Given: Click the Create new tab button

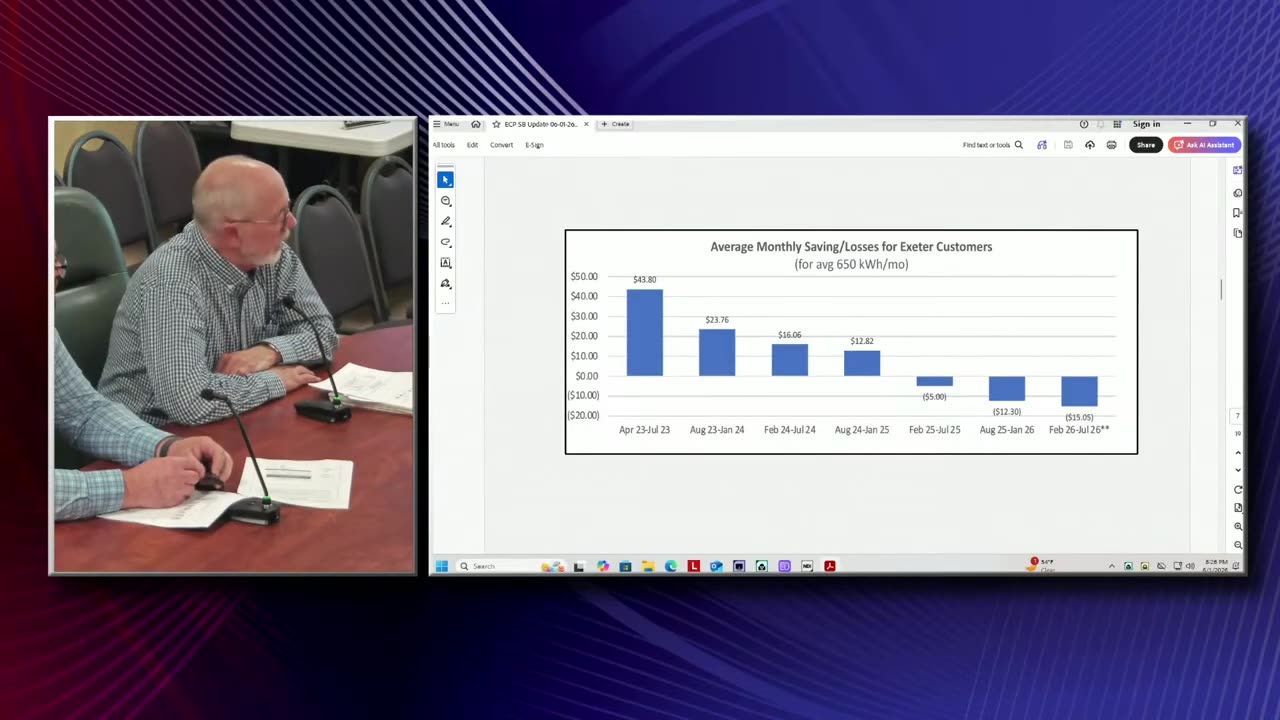Looking at the screenshot, I should pyautogui.click(x=615, y=124).
